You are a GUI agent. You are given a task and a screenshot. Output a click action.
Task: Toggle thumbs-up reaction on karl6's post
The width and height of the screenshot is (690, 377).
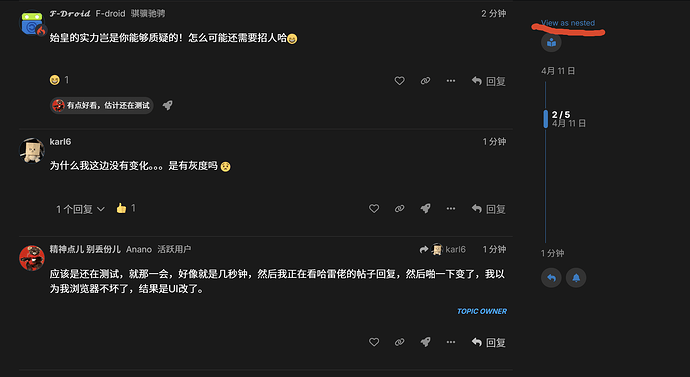click(126, 208)
